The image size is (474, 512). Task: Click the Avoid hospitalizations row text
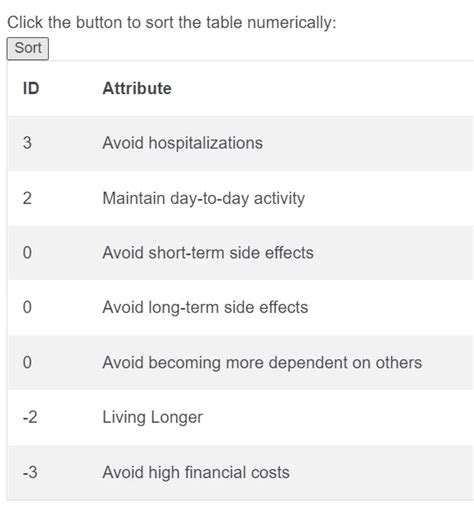(183, 143)
